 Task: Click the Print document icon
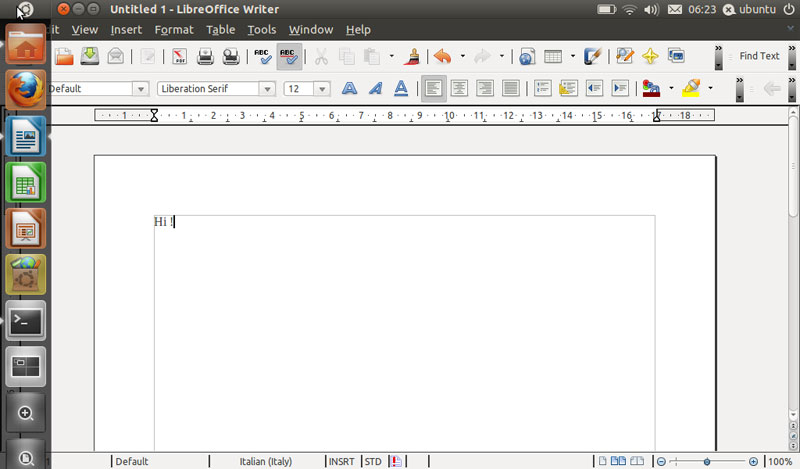point(206,57)
